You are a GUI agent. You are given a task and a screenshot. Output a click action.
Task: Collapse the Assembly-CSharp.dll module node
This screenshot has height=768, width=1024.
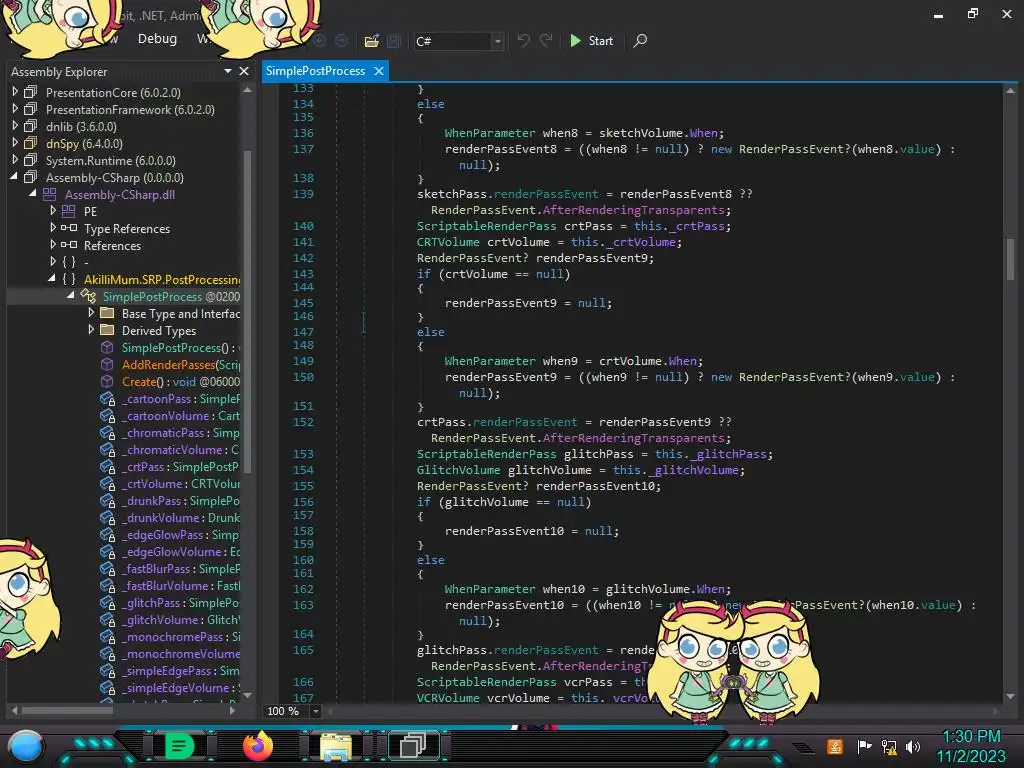(33, 194)
